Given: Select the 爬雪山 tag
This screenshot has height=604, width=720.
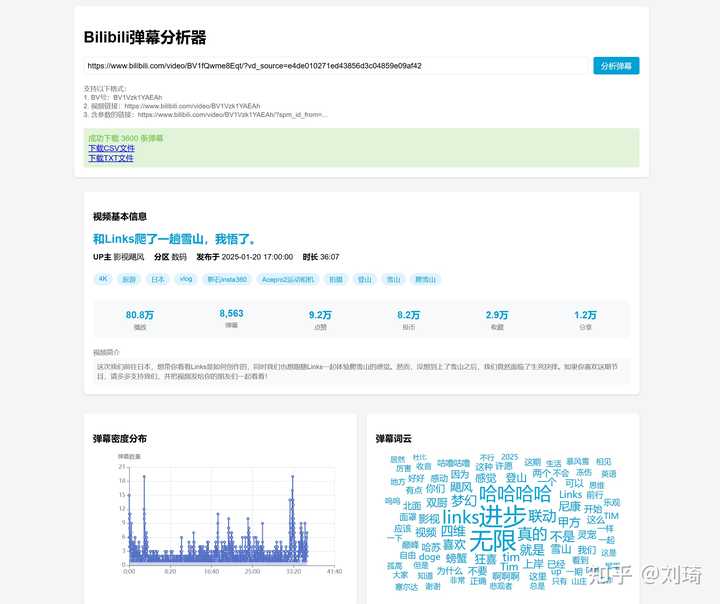Looking at the screenshot, I should click(426, 279).
